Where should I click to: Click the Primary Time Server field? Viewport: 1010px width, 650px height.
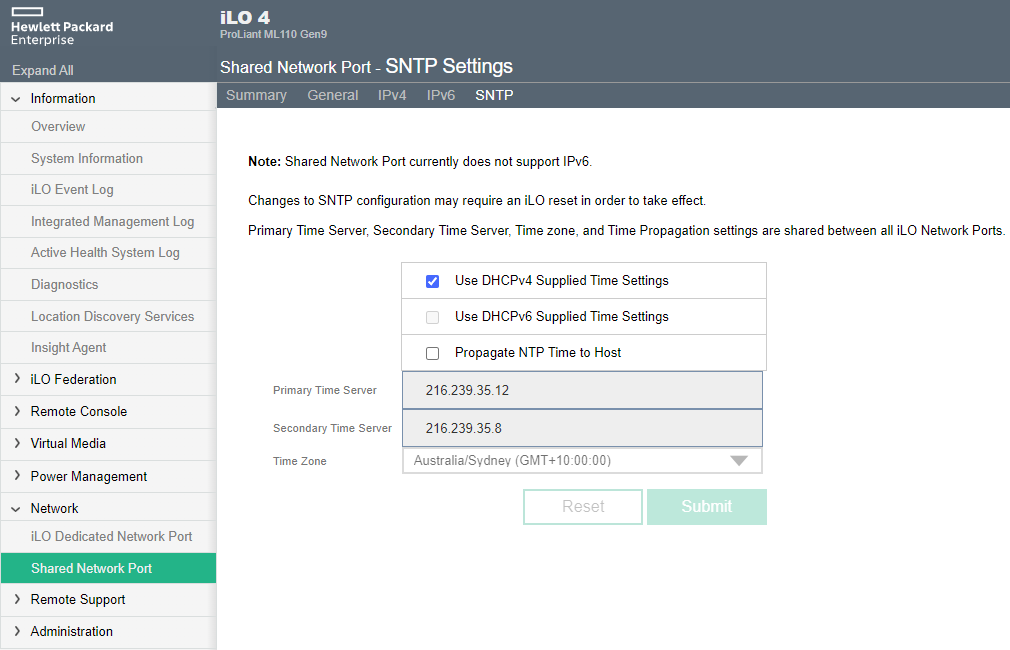point(582,388)
